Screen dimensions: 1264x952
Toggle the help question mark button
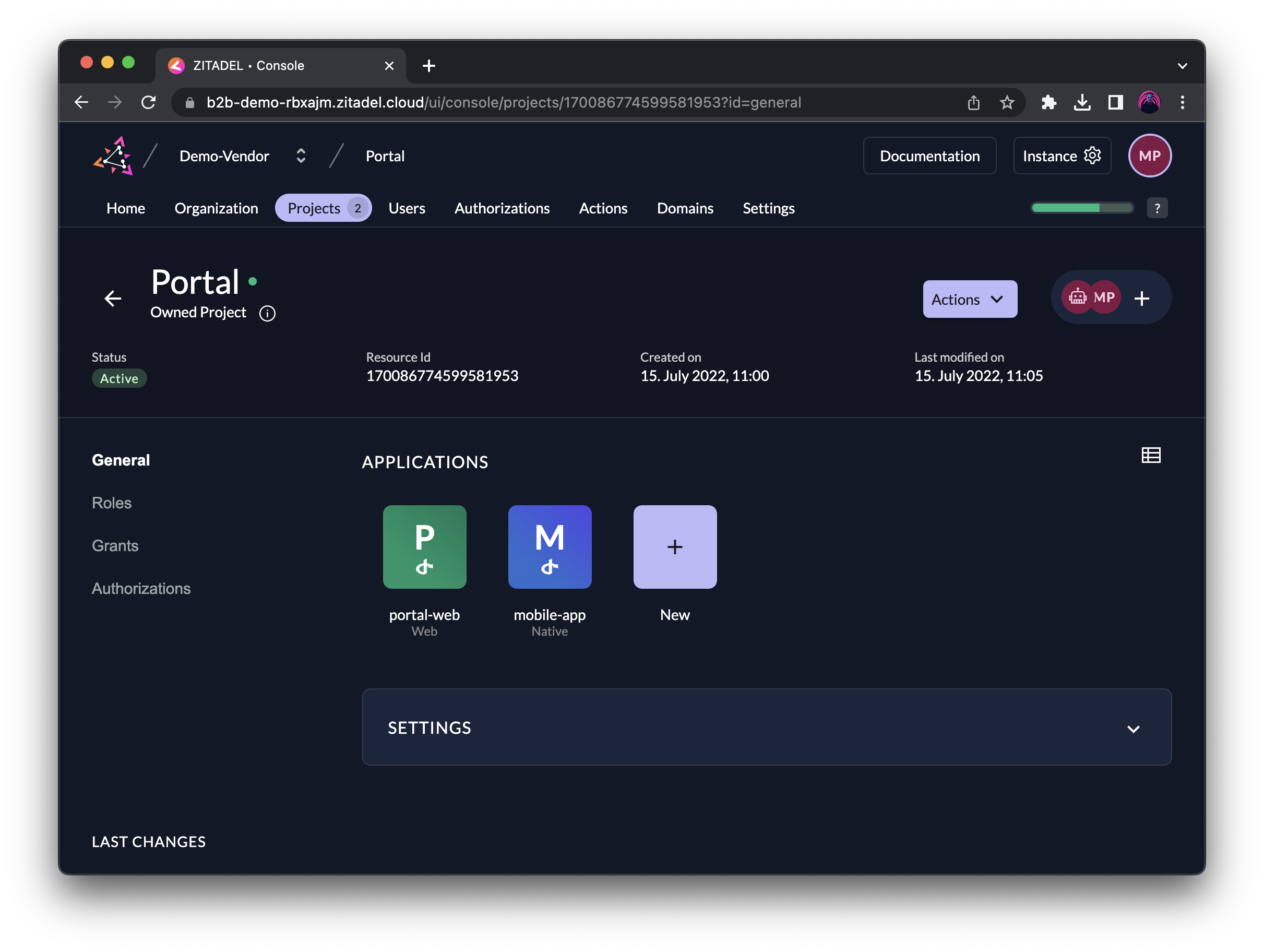pos(1157,207)
